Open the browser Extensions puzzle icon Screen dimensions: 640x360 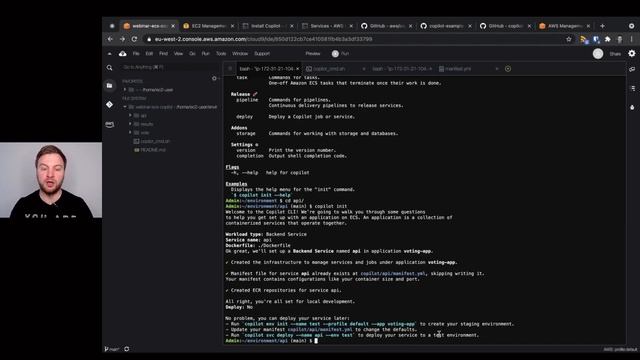(x=608, y=39)
